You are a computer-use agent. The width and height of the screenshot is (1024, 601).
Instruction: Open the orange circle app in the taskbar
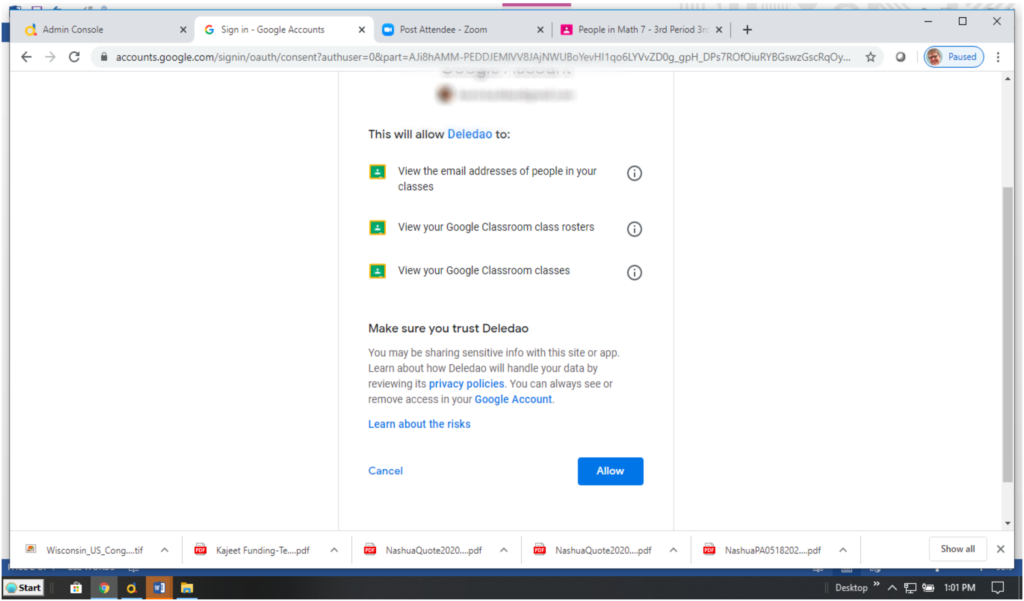(131, 588)
